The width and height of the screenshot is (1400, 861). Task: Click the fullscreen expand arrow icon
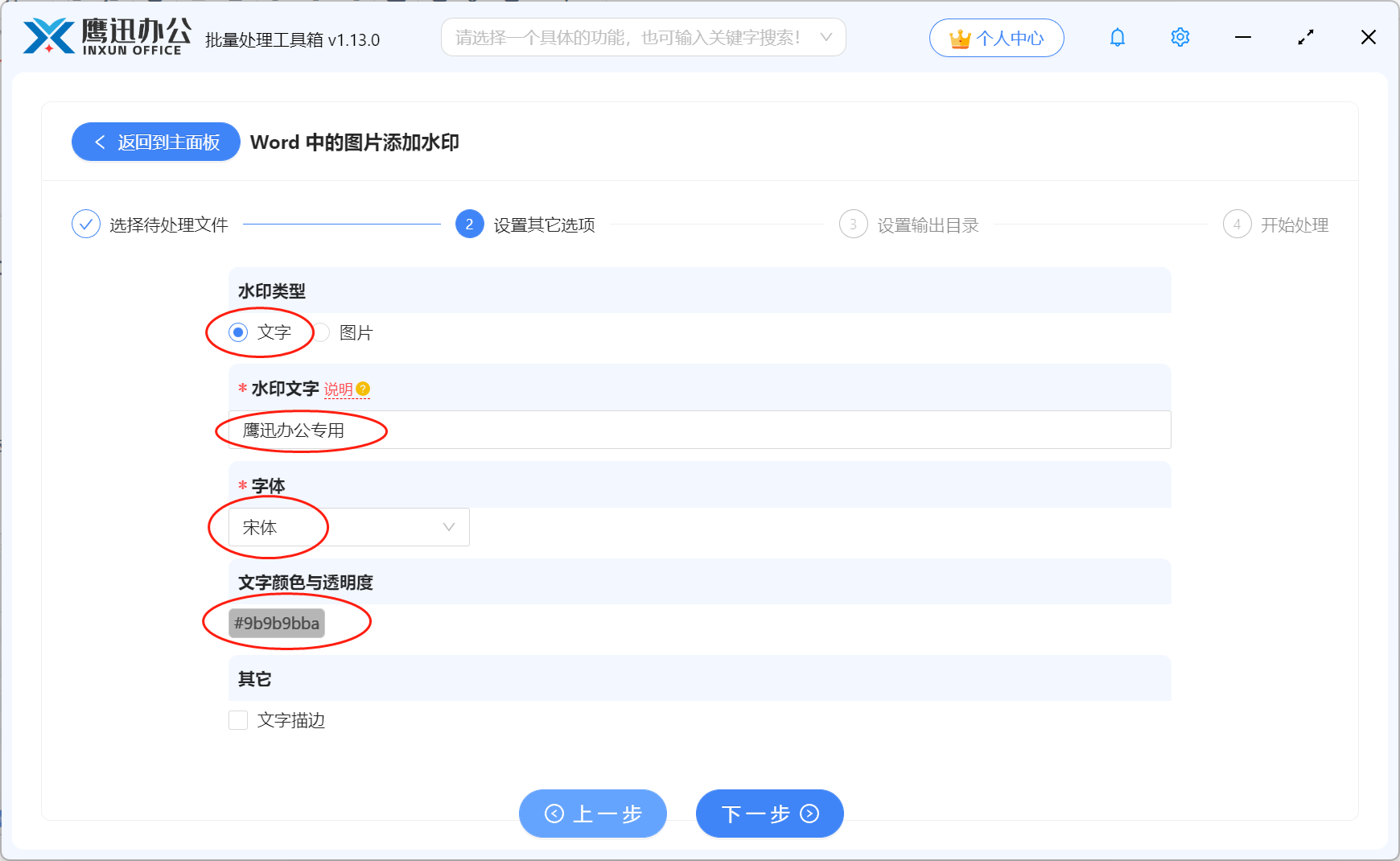click(x=1306, y=37)
